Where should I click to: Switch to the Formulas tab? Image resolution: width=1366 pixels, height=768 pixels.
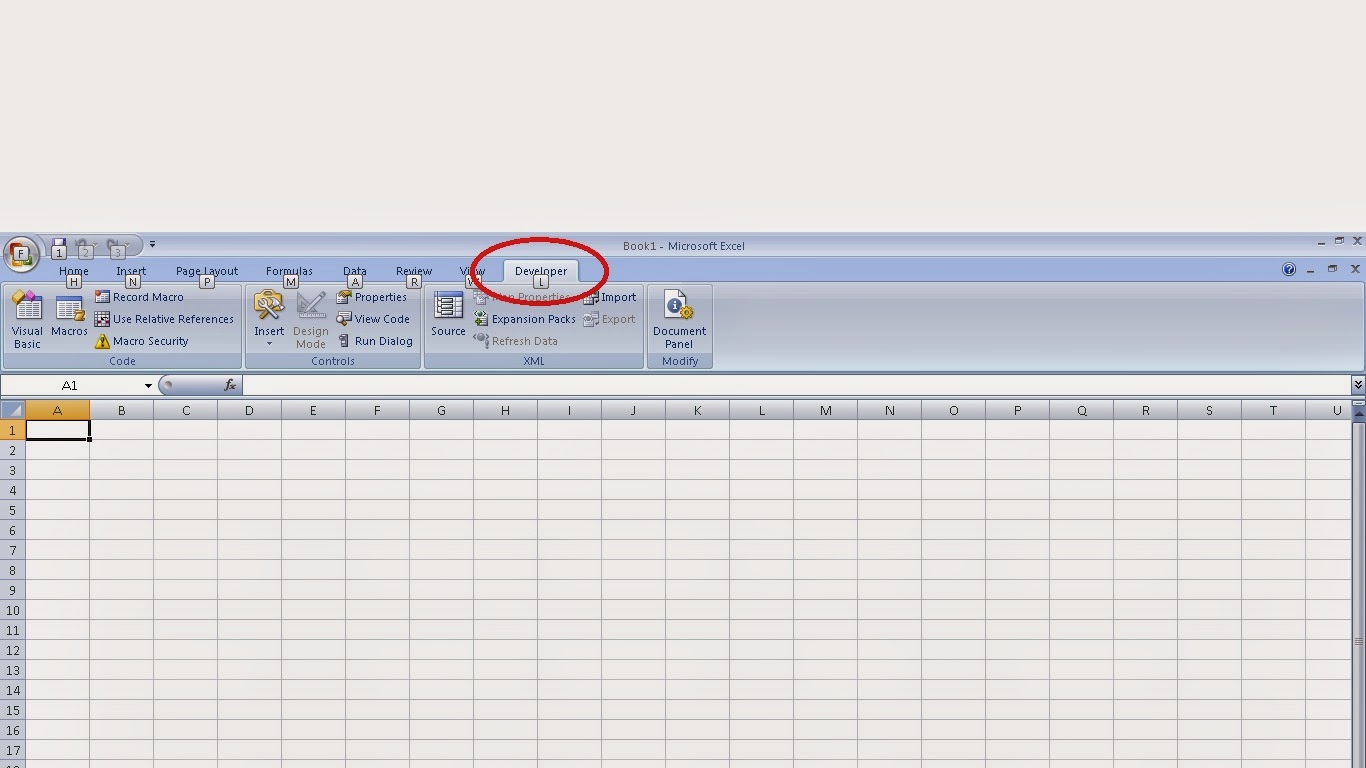point(289,271)
